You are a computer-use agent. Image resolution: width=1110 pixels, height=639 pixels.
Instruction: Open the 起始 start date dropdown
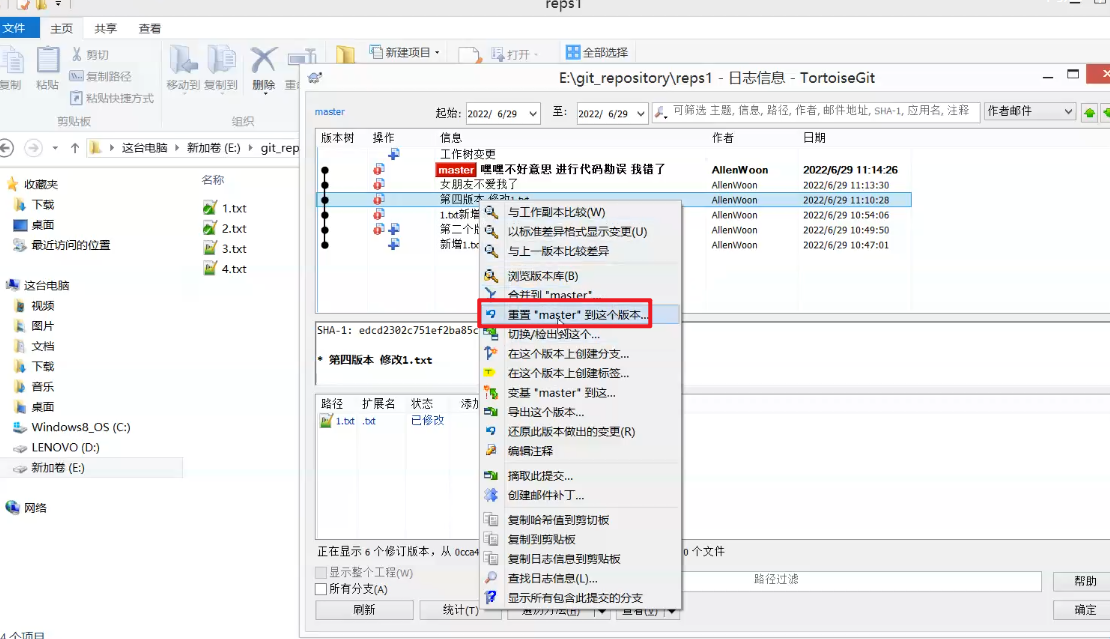[532, 113]
